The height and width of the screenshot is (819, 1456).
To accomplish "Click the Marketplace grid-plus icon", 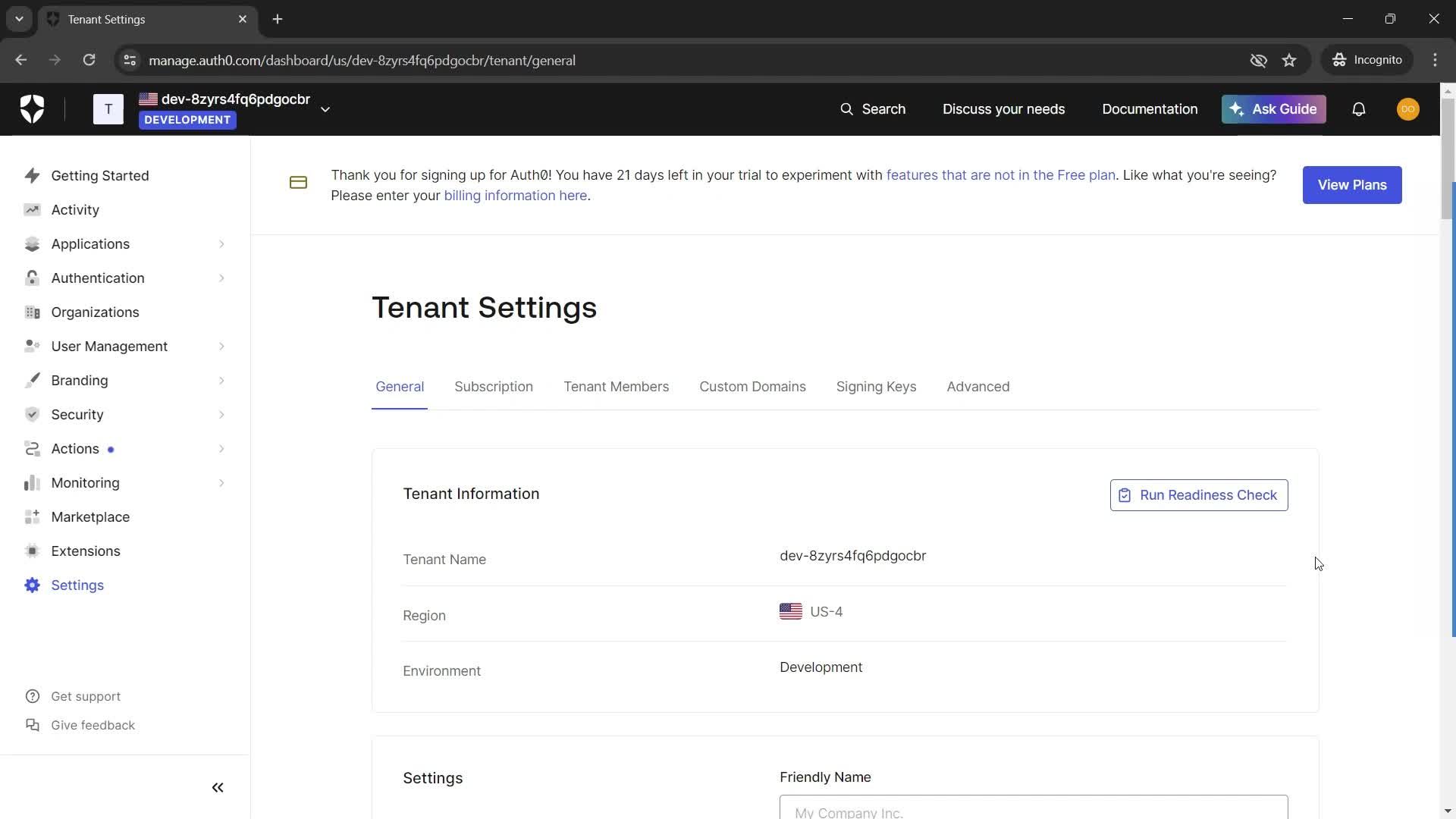I will click(x=32, y=517).
